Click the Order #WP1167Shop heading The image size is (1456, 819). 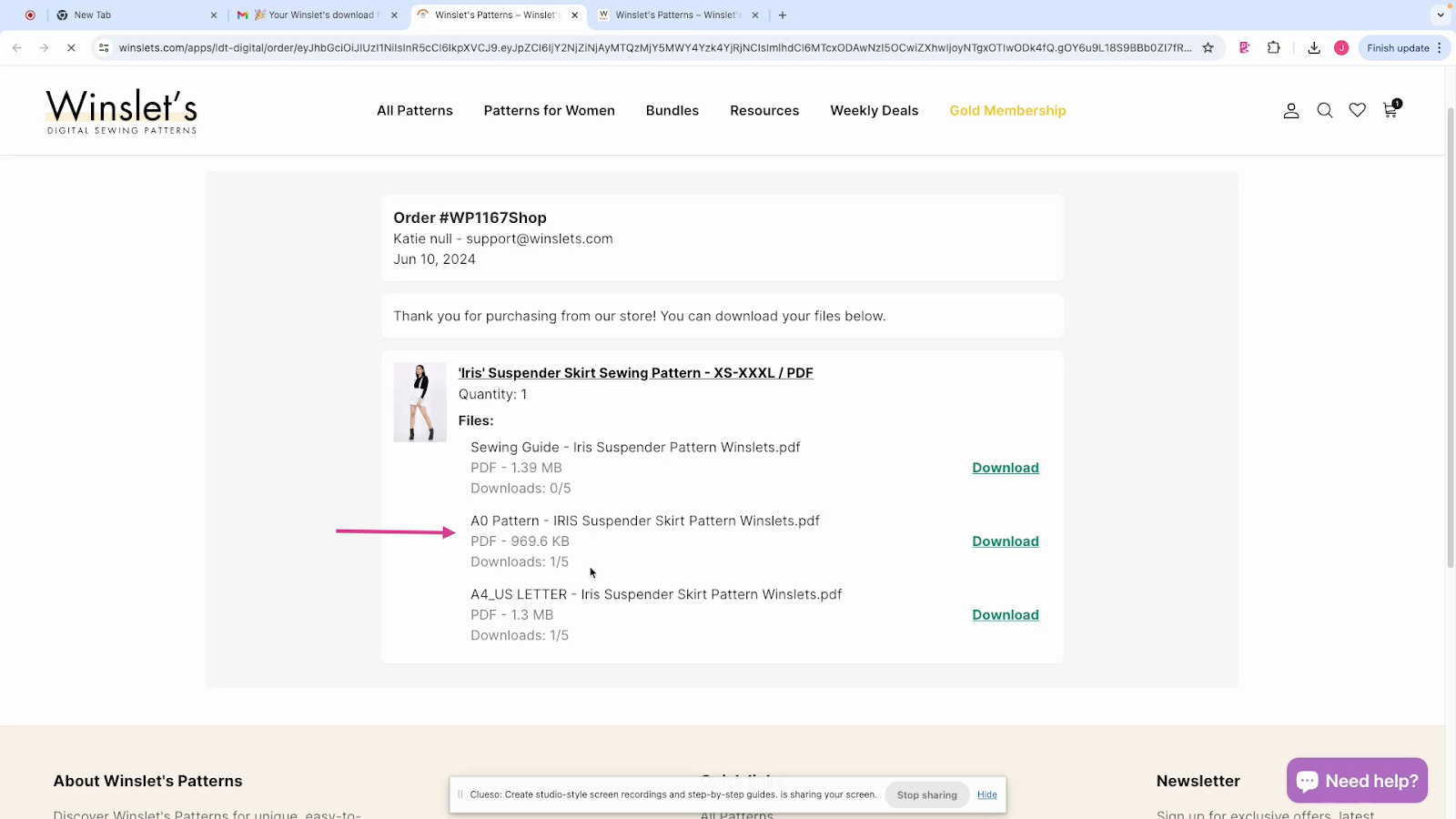pos(470,217)
